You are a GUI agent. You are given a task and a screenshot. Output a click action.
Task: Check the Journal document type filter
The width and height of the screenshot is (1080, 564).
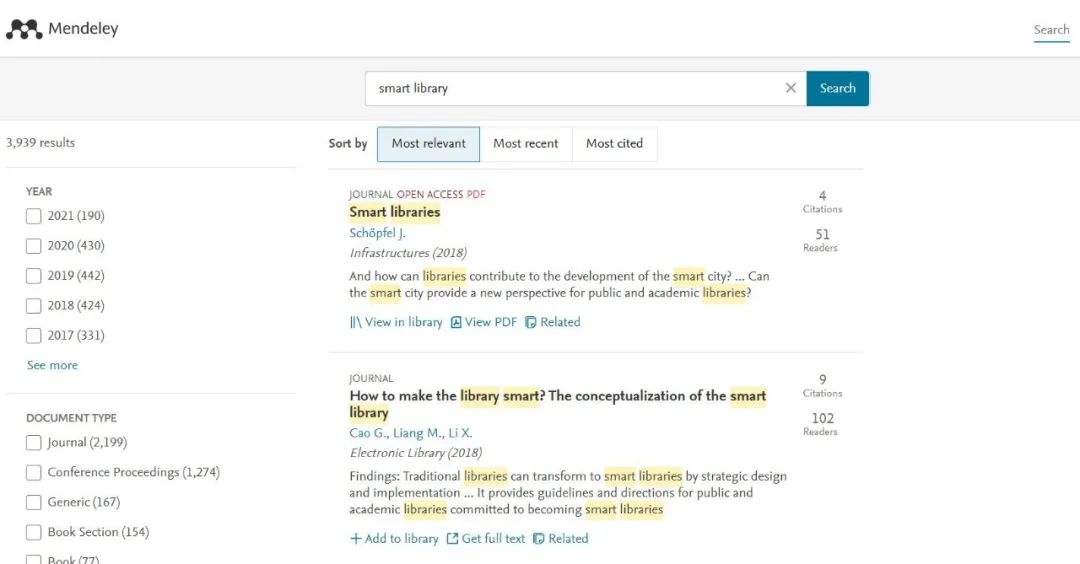(x=34, y=442)
